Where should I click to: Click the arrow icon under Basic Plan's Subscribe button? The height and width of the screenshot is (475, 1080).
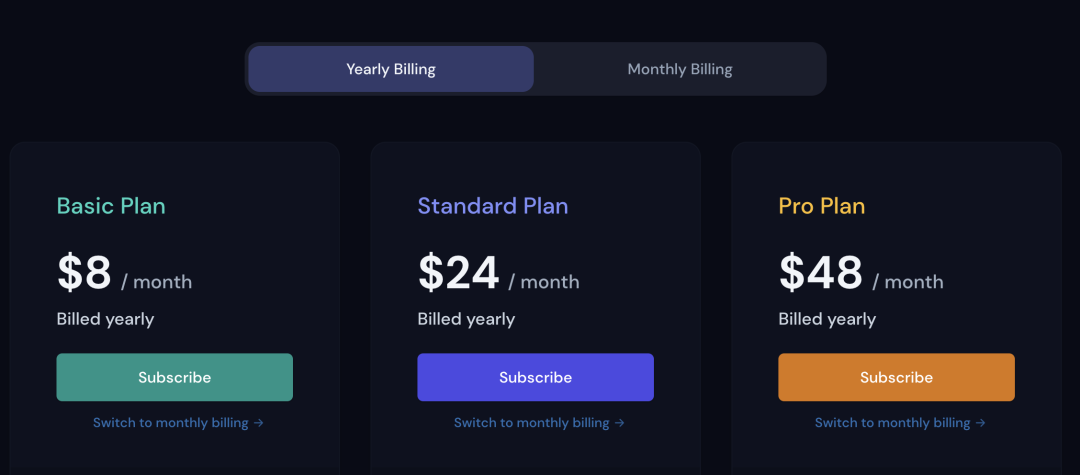[x=259, y=423]
